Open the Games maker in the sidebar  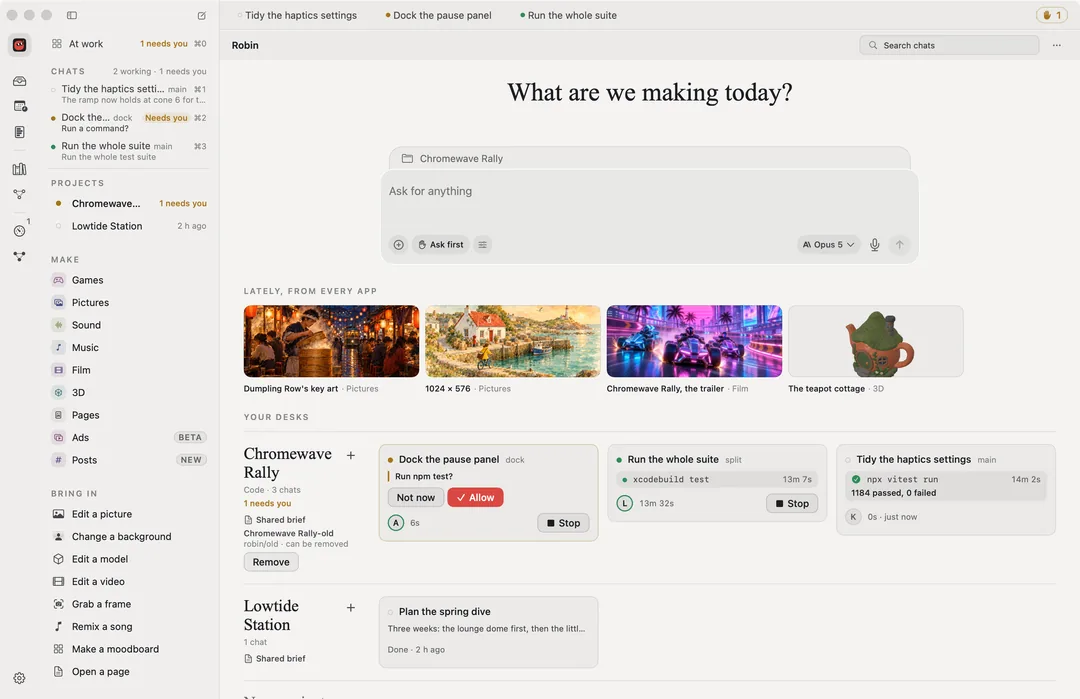coord(128,280)
